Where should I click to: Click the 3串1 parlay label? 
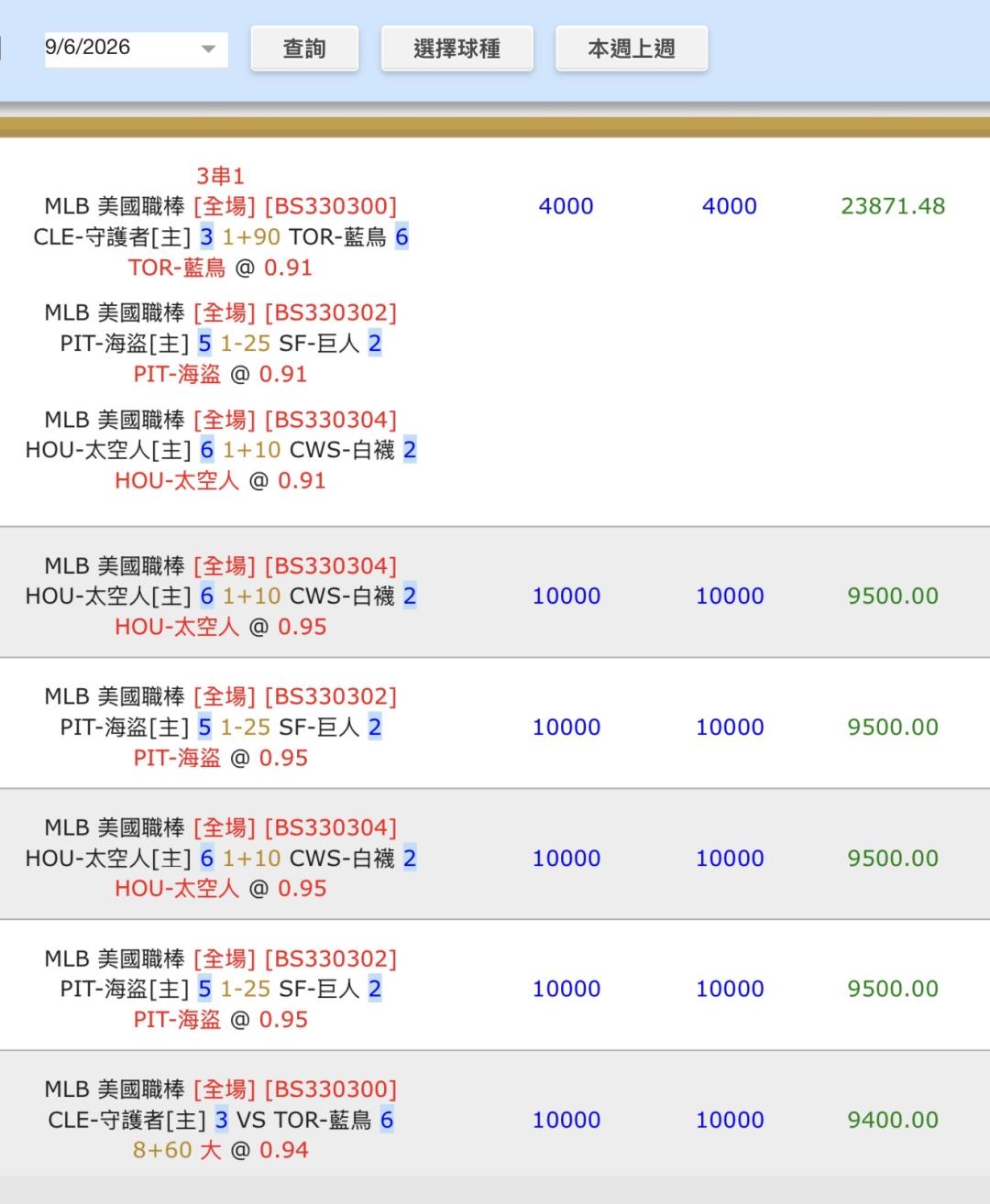(220, 176)
